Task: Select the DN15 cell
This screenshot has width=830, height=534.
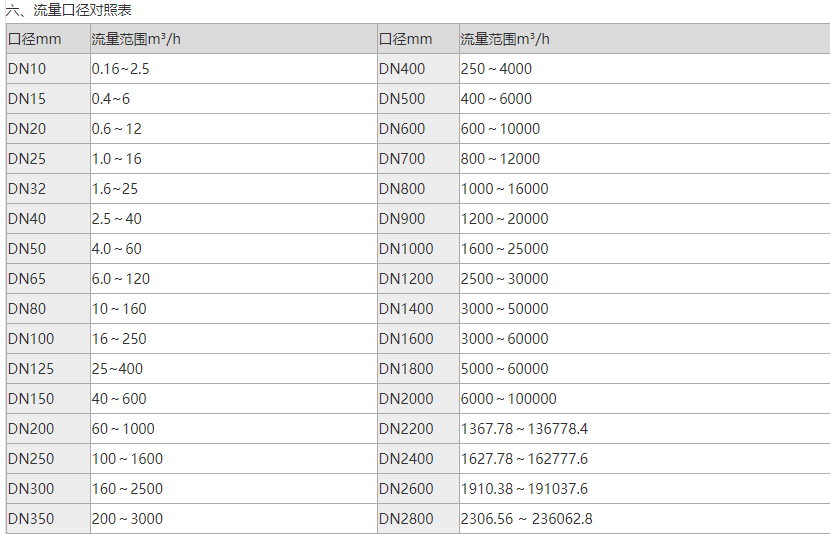Action: point(27,99)
